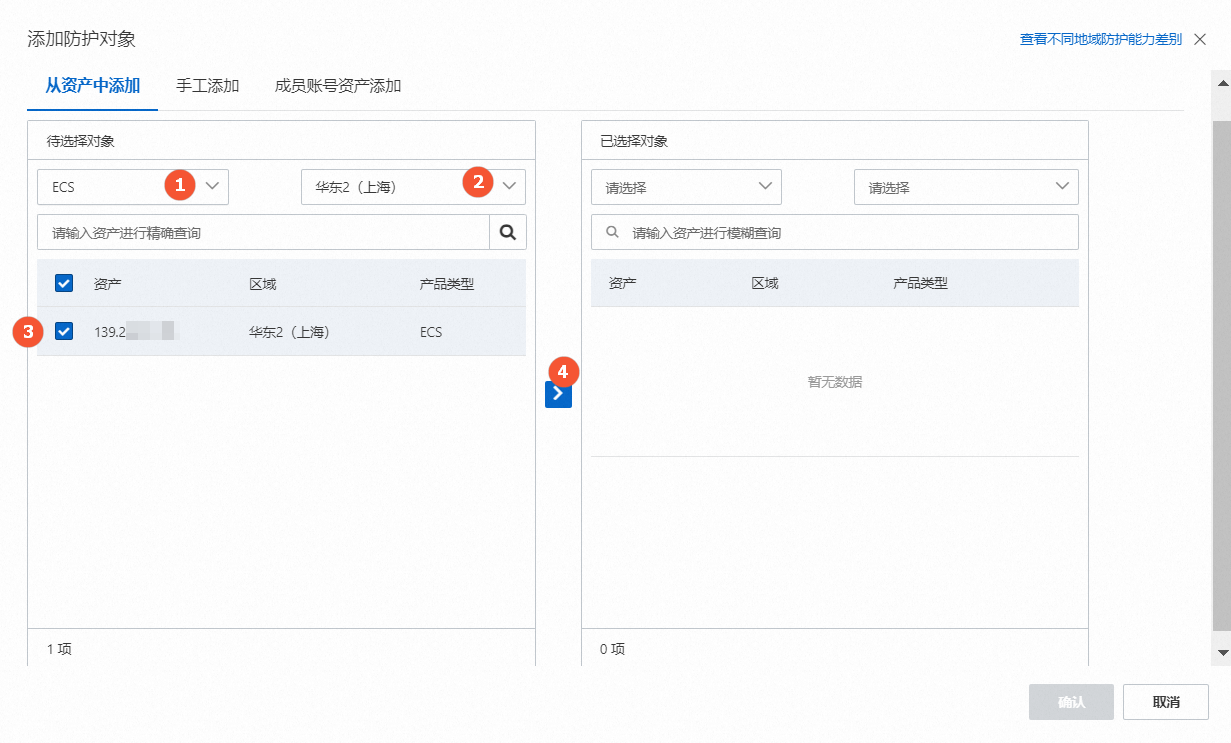Switch to the 成员账号资产添加 tab
The height and width of the screenshot is (743, 1231).
(x=338, y=86)
